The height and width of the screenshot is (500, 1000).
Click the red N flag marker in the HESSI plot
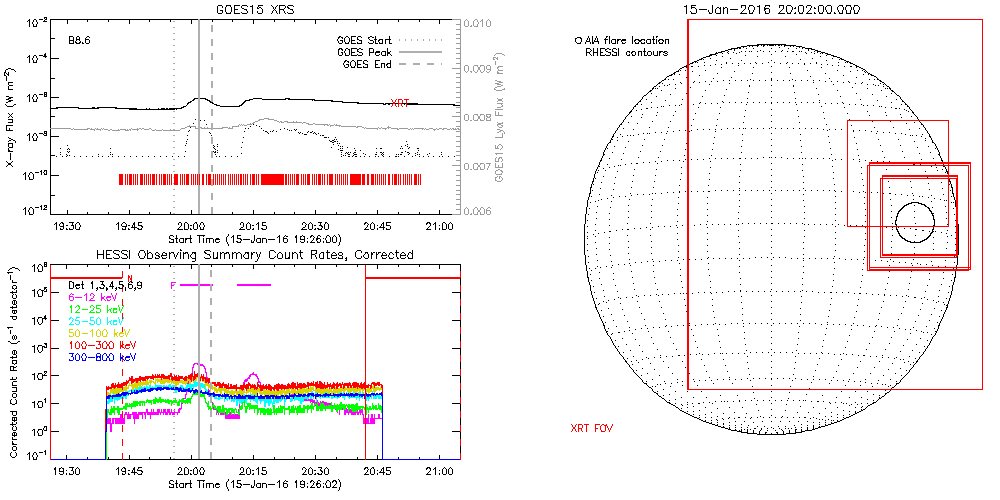[128, 279]
